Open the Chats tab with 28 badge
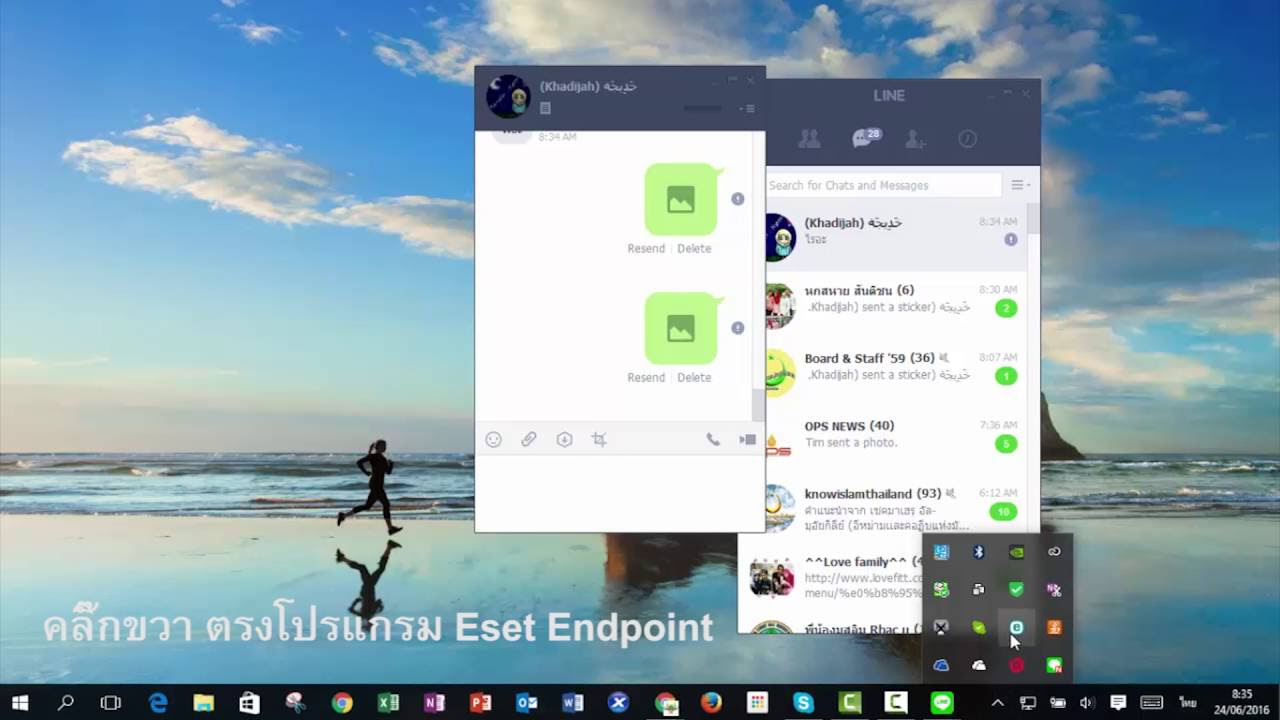The image size is (1280, 720). (x=865, y=138)
